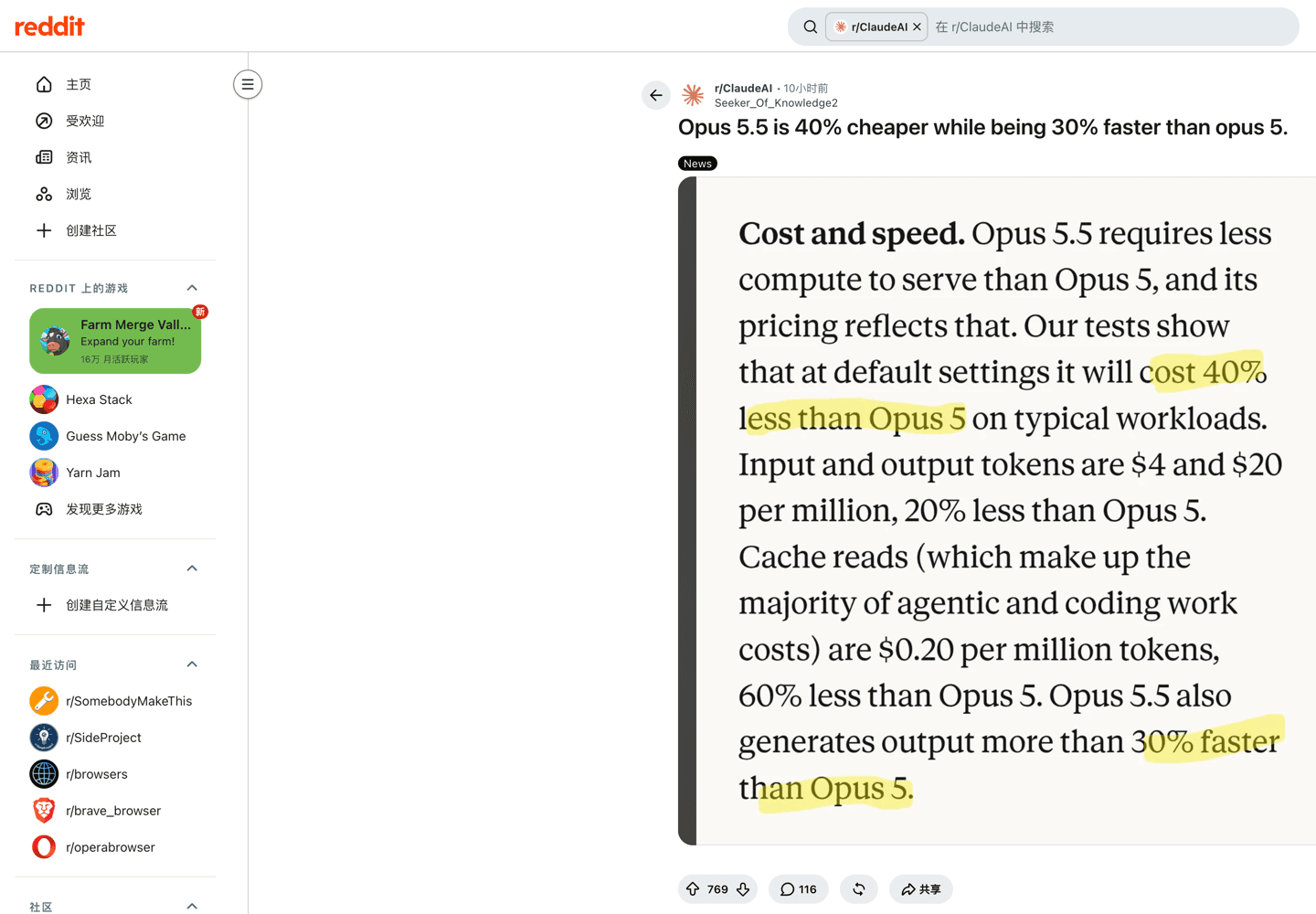Collapse the 定制信息流 section
Image resolution: width=1316 pixels, height=914 pixels.
pos(192,569)
